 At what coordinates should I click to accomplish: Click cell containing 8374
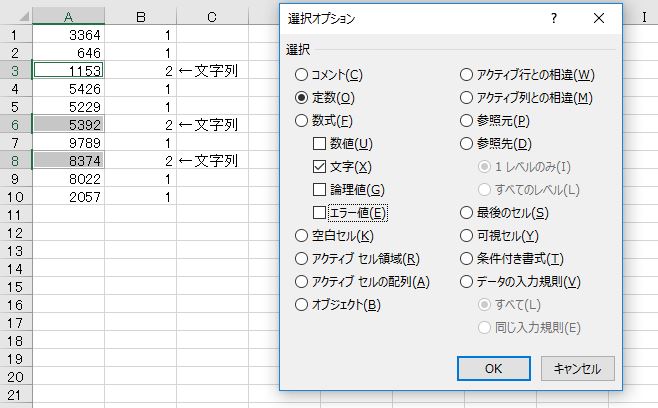[x=68, y=161]
